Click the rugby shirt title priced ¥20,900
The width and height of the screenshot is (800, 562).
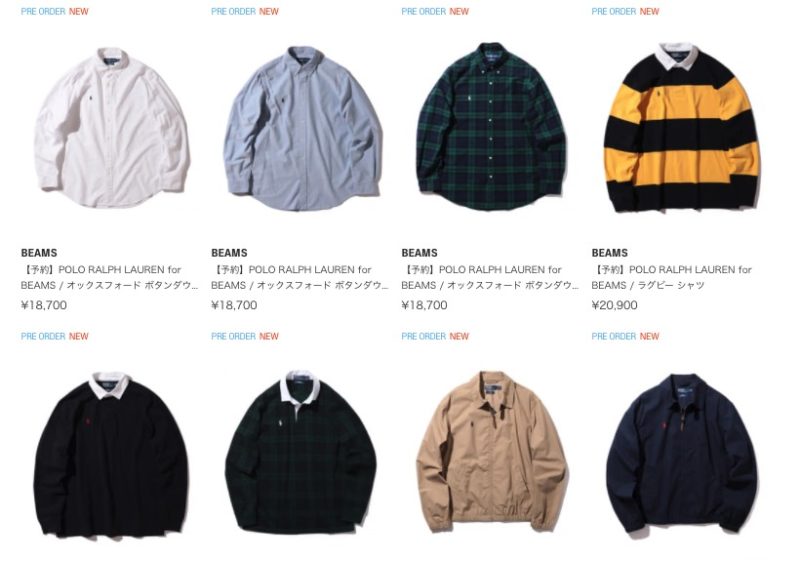click(x=671, y=277)
